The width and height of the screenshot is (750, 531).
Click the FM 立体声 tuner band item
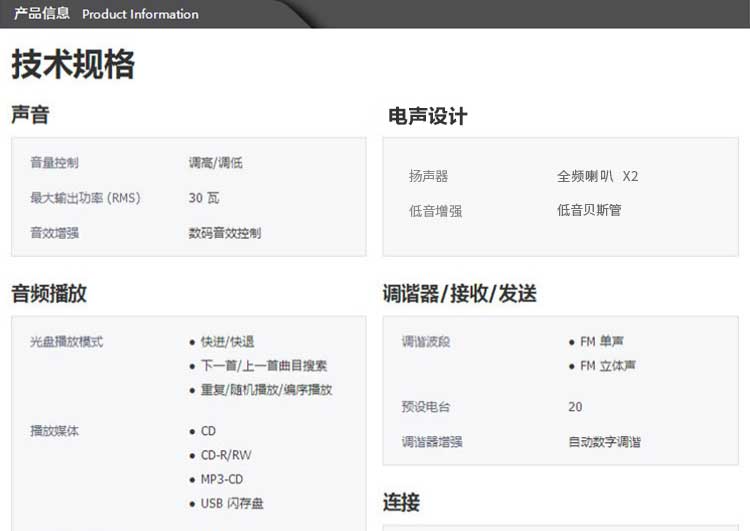[x=608, y=366]
